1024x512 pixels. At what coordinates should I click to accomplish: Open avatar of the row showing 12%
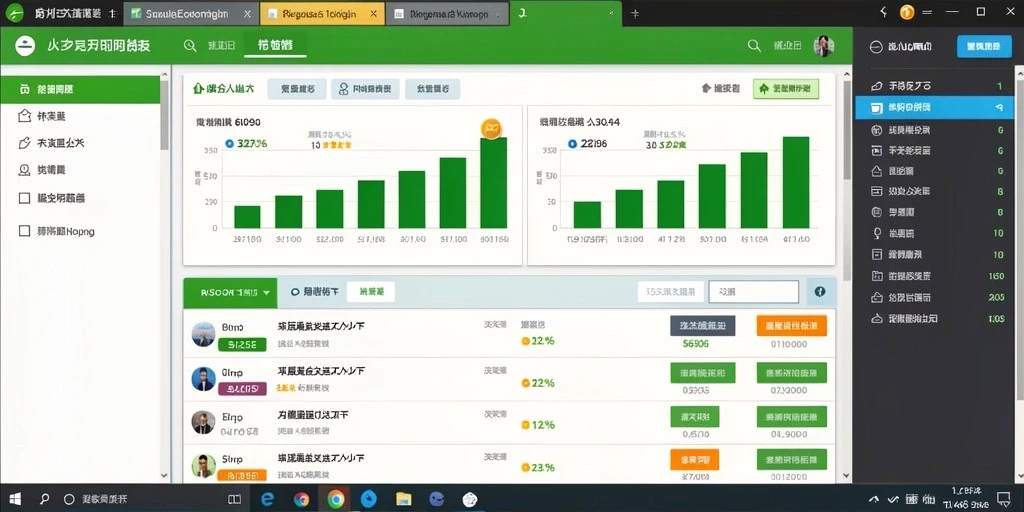coord(203,422)
